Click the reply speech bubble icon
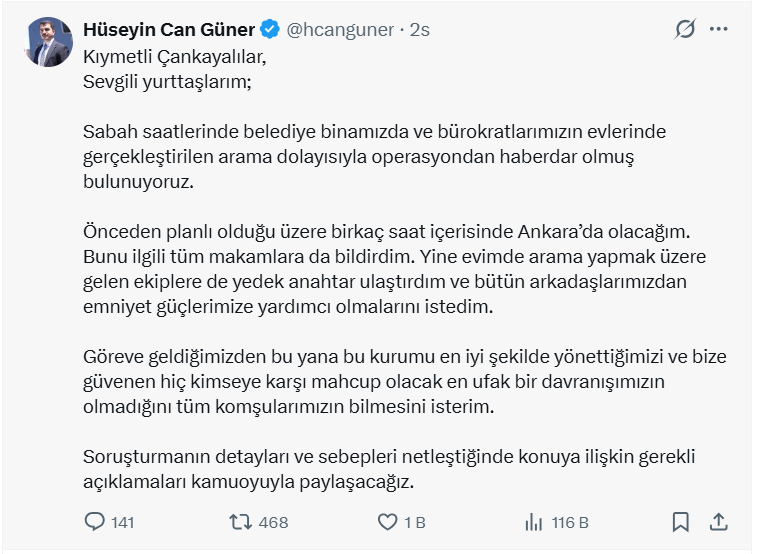This screenshot has height=554, width=765. coord(94,522)
